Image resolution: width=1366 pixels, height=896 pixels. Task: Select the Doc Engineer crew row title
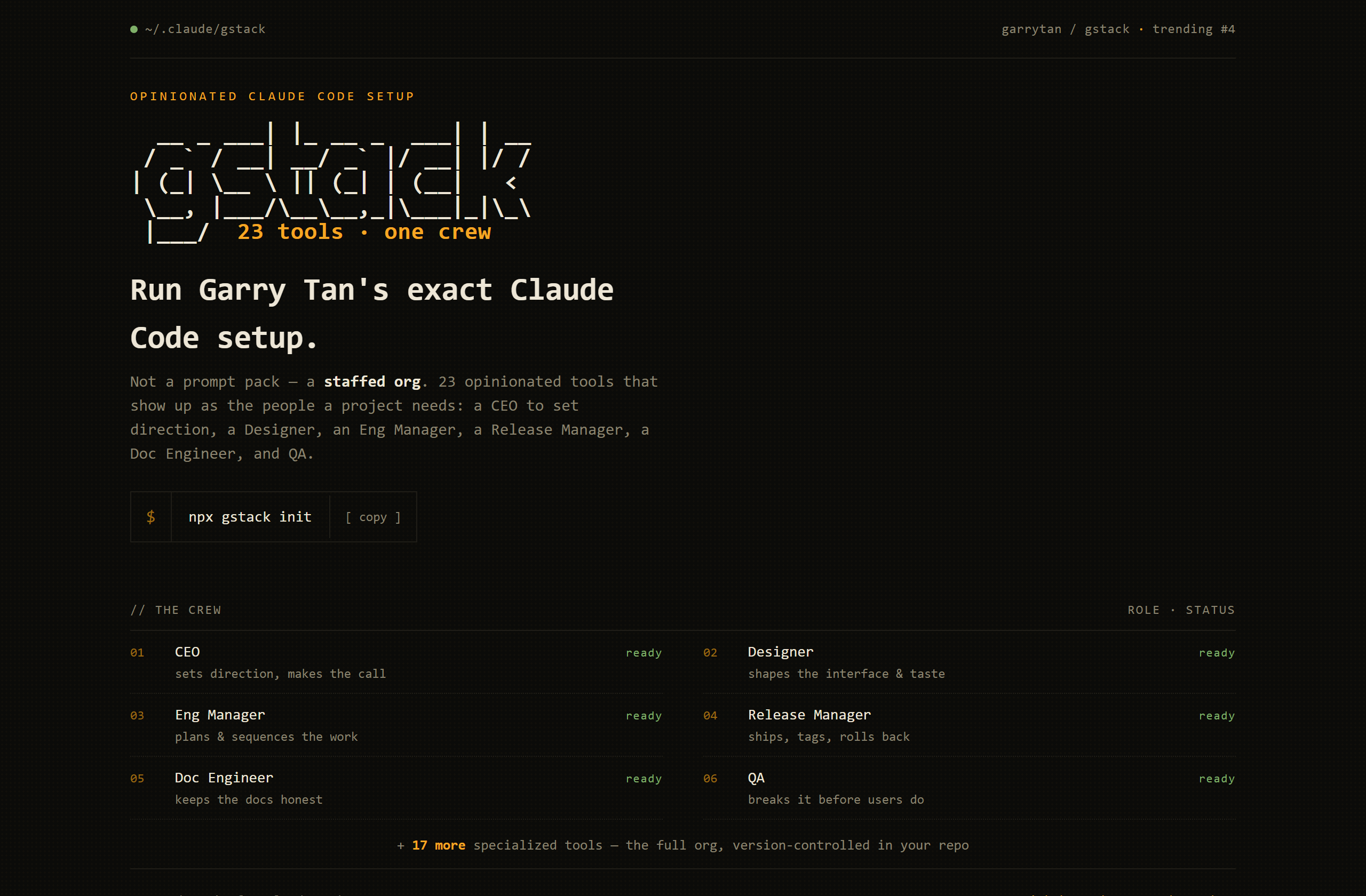tap(225, 778)
